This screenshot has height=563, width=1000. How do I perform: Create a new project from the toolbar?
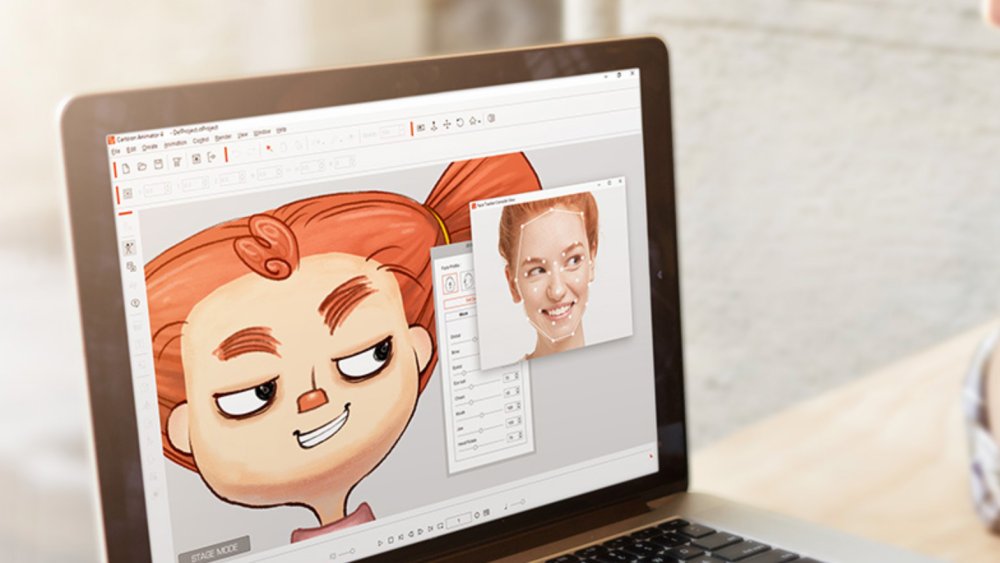click(126, 168)
